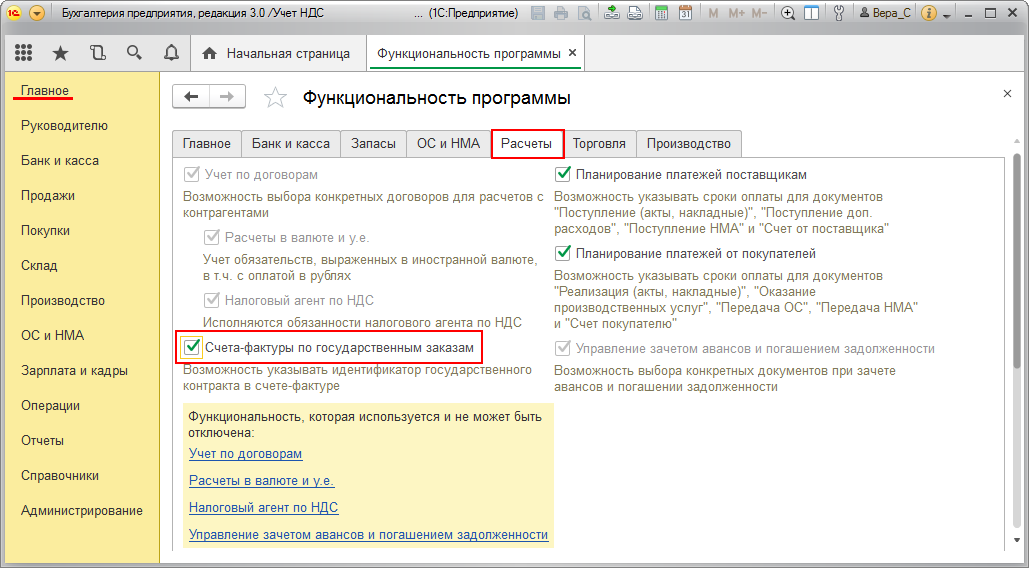The height and width of the screenshot is (568, 1029).
Task: Open the calculator icon in title bar
Action: click(x=662, y=14)
